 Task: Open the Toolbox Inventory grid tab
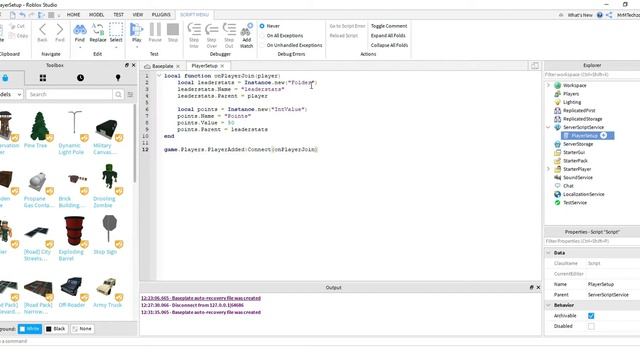42,78
